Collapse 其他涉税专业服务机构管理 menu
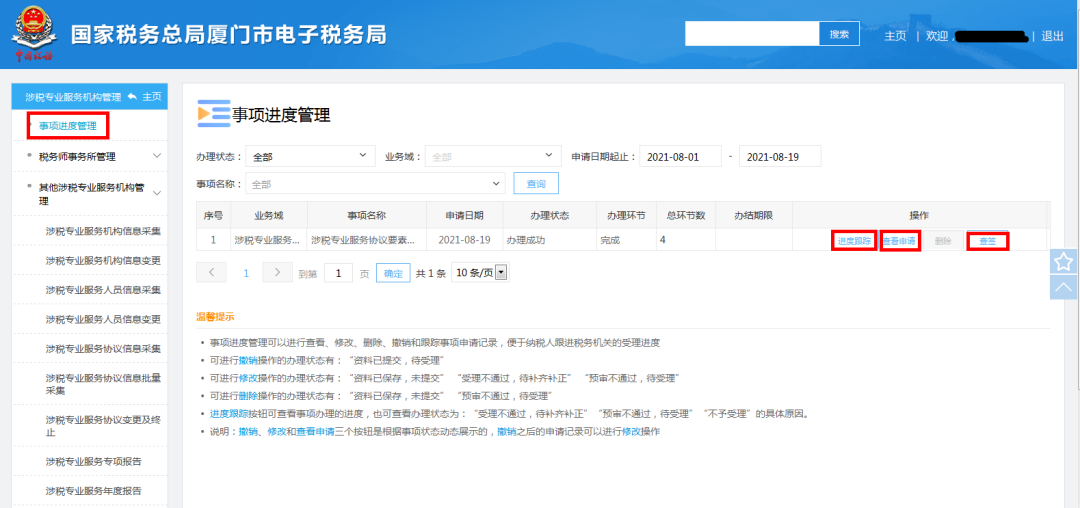This screenshot has width=1080, height=508. tap(90, 194)
